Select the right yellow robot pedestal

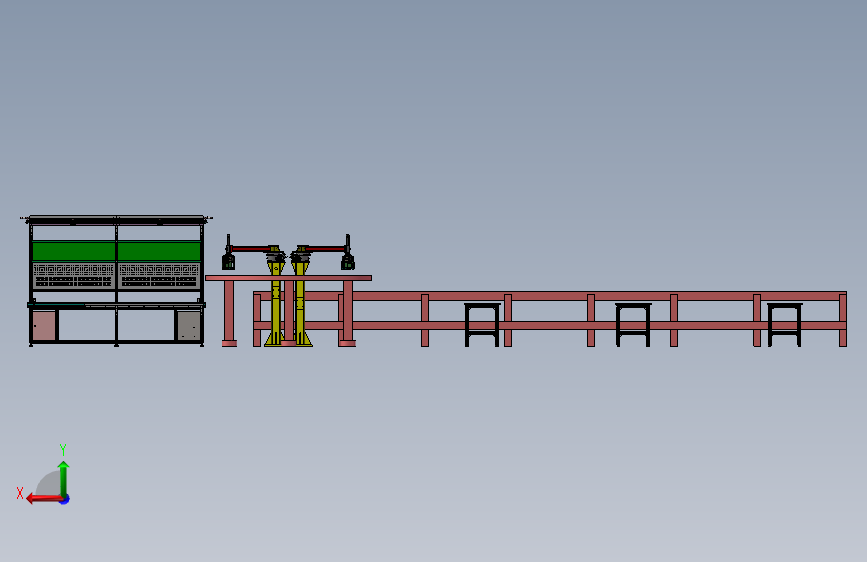pyautogui.click(x=300, y=304)
